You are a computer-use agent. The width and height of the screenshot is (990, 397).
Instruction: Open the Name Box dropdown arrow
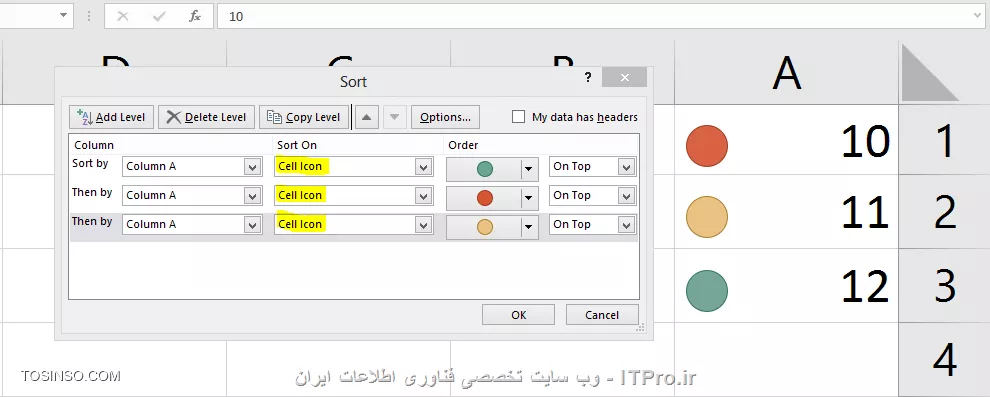[x=63, y=15]
